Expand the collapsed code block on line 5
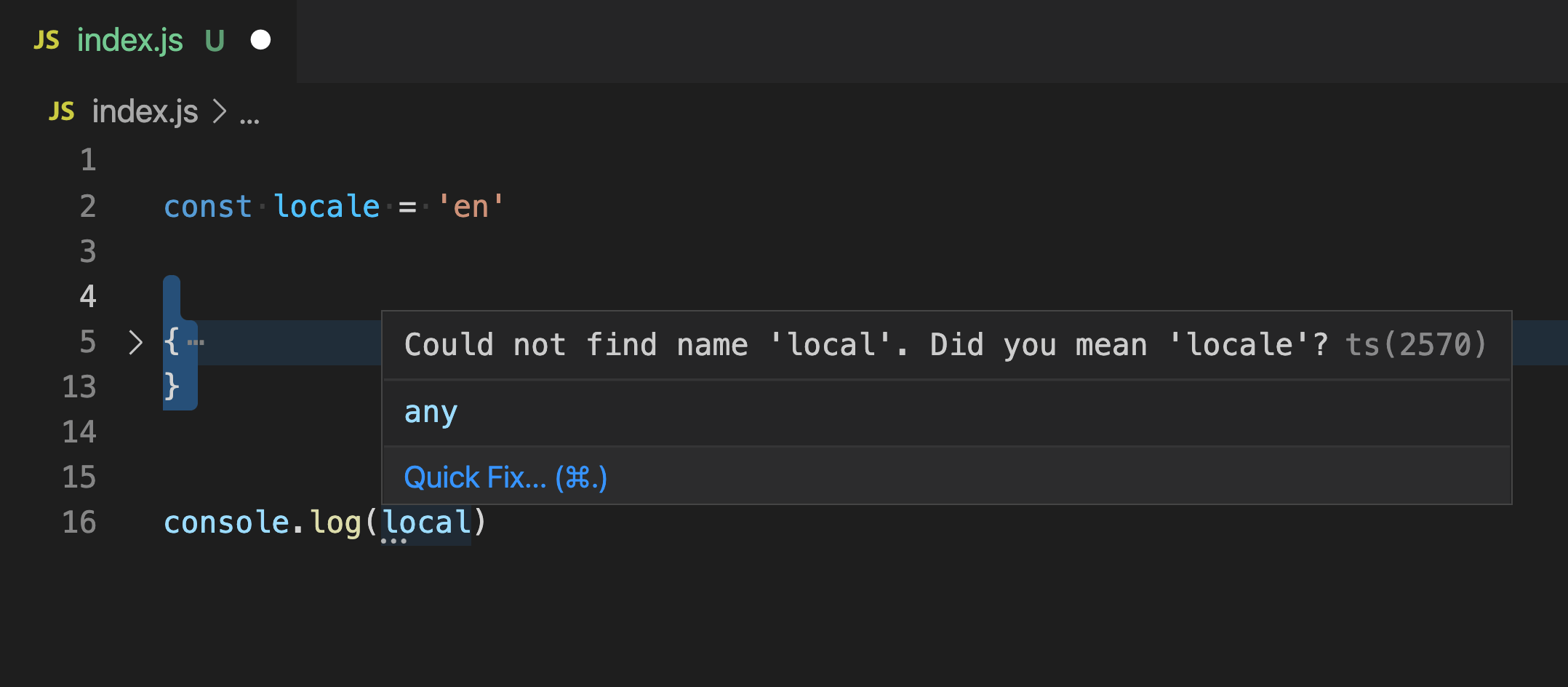The height and width of the screenshot is (687, 1568). tap(134, 342)
